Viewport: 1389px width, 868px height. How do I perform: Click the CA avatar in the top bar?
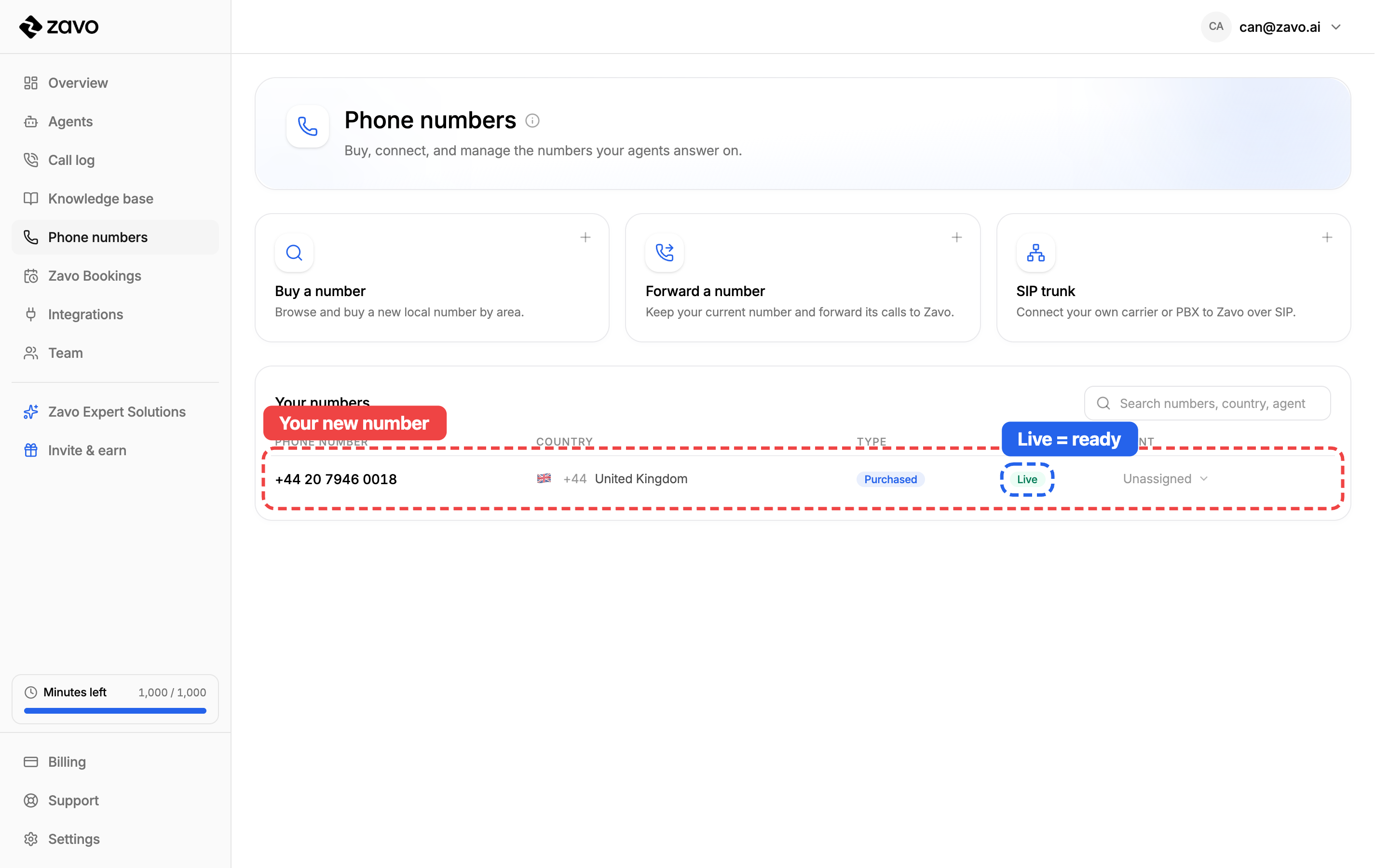pyautogui.click(x=1216, y=27)
